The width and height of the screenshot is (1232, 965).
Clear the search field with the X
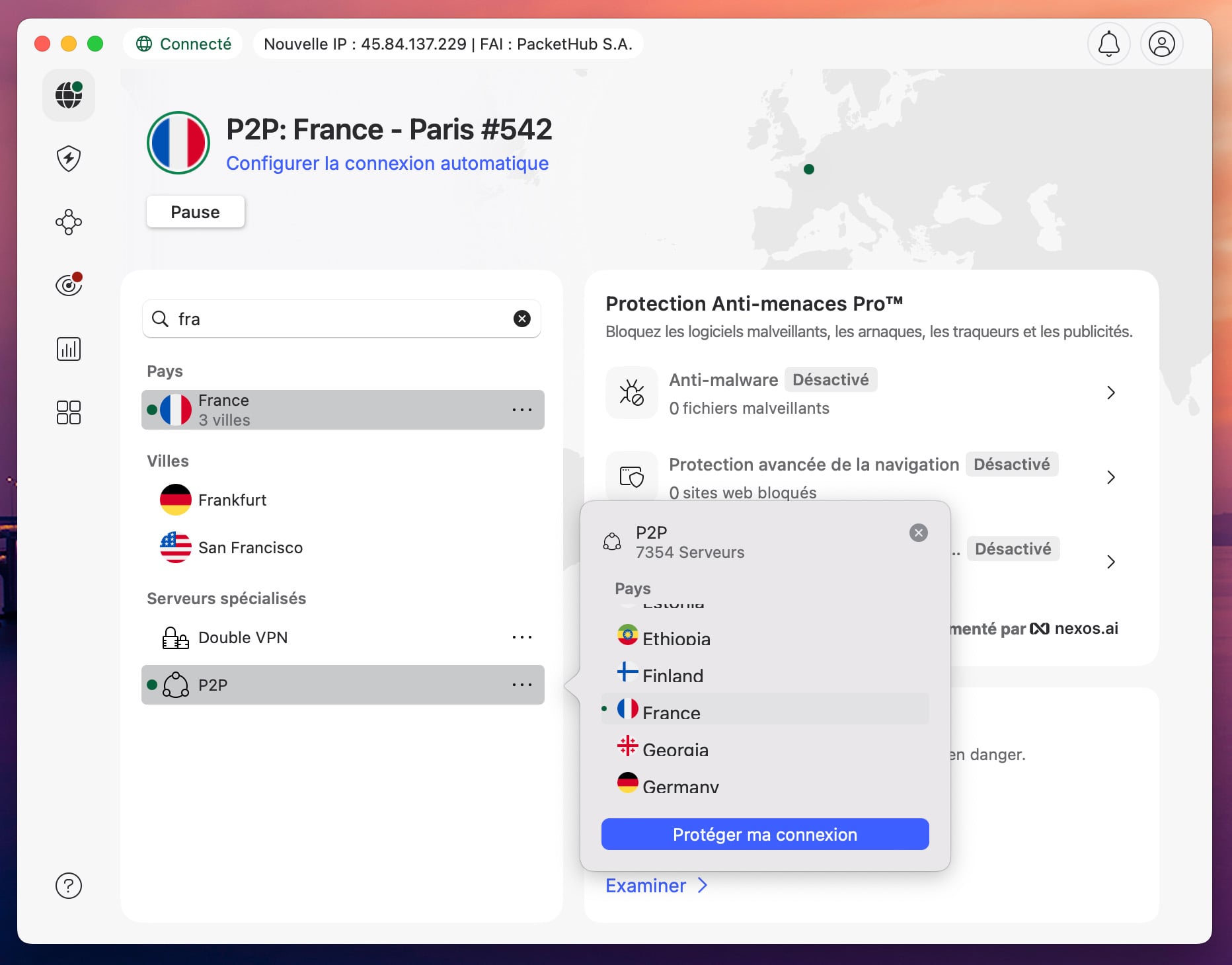pos(521,319)
